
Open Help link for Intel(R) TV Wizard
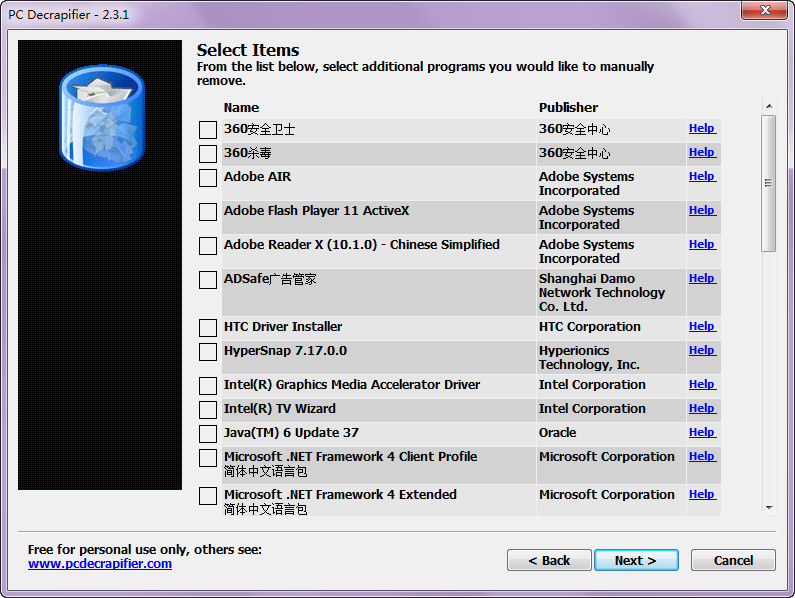701,409
